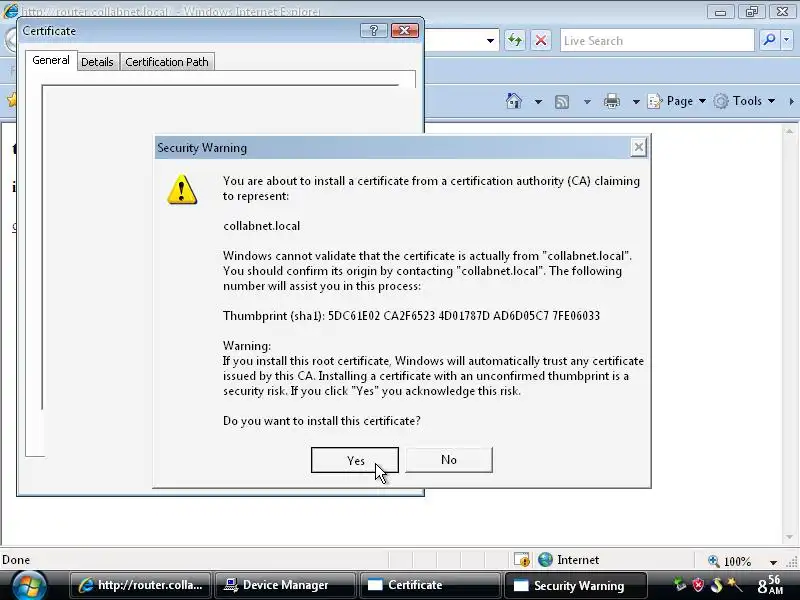Expand the address bar history dropdown
The width and height of the screenshot is (800, 600).
[490, 40]
